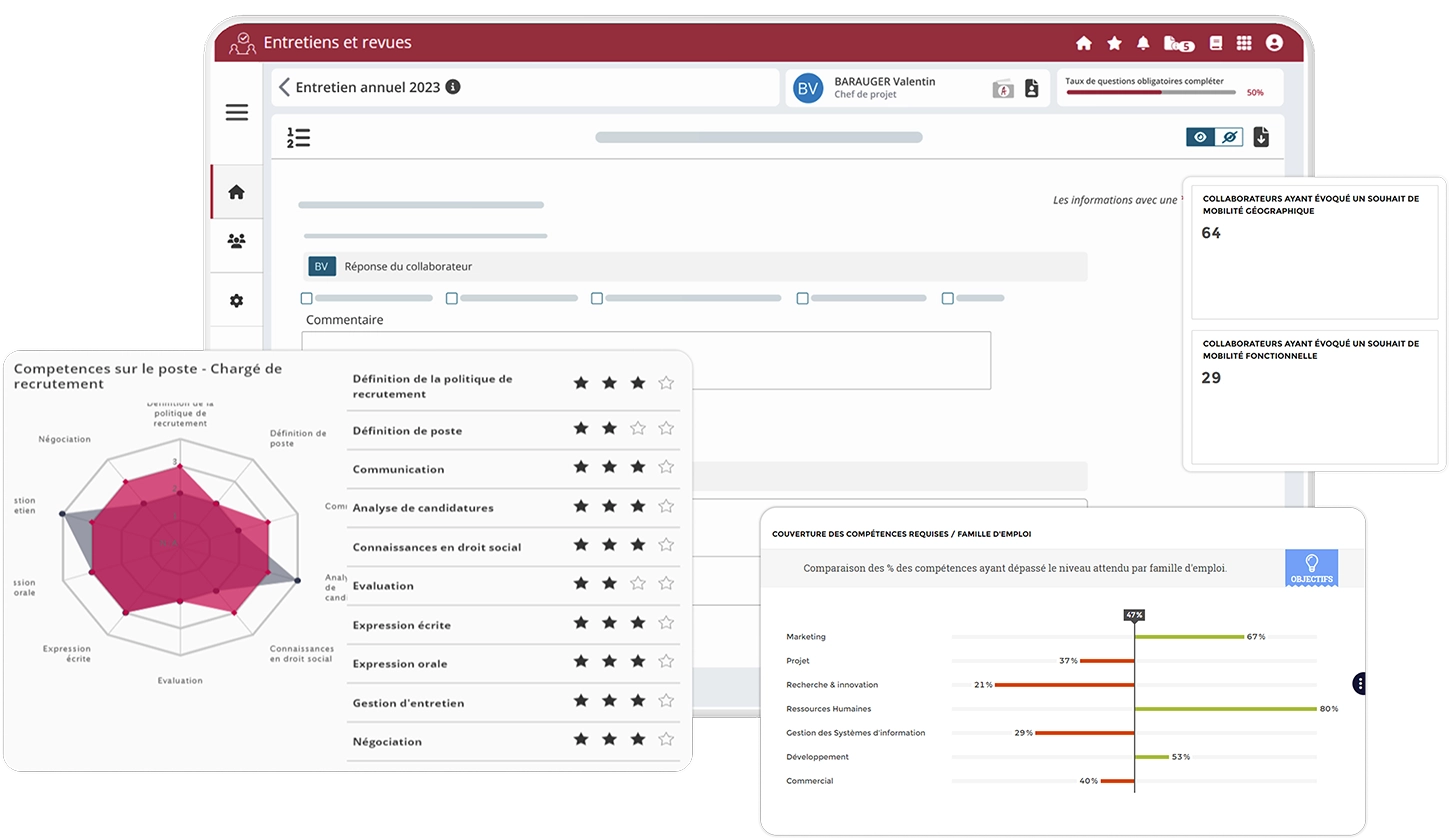1450x839 pixels.
Task: Go back using the chevron before Entretien annuel
Action: [284, 87]
